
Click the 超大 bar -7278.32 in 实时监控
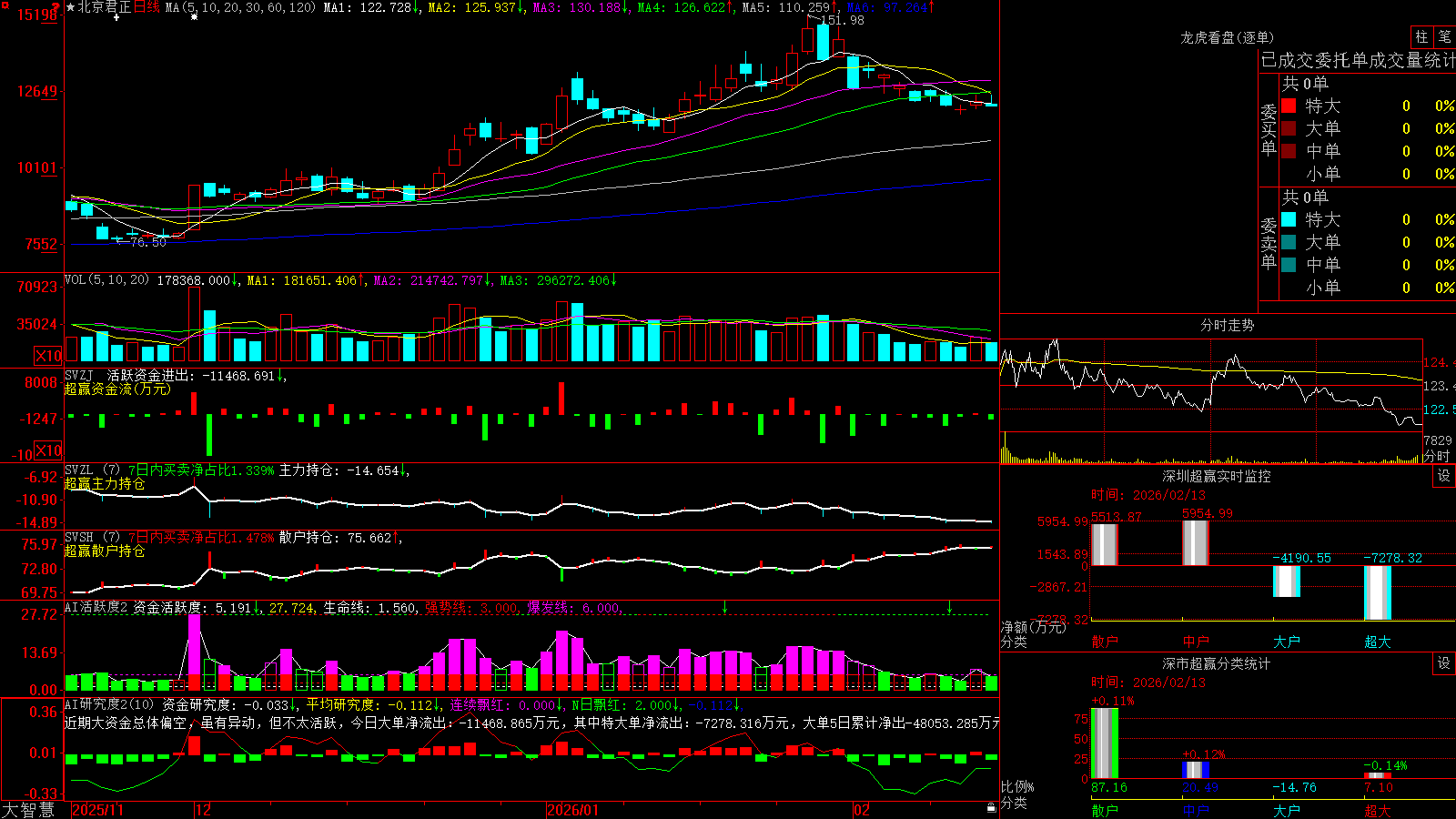point(1377,592)
